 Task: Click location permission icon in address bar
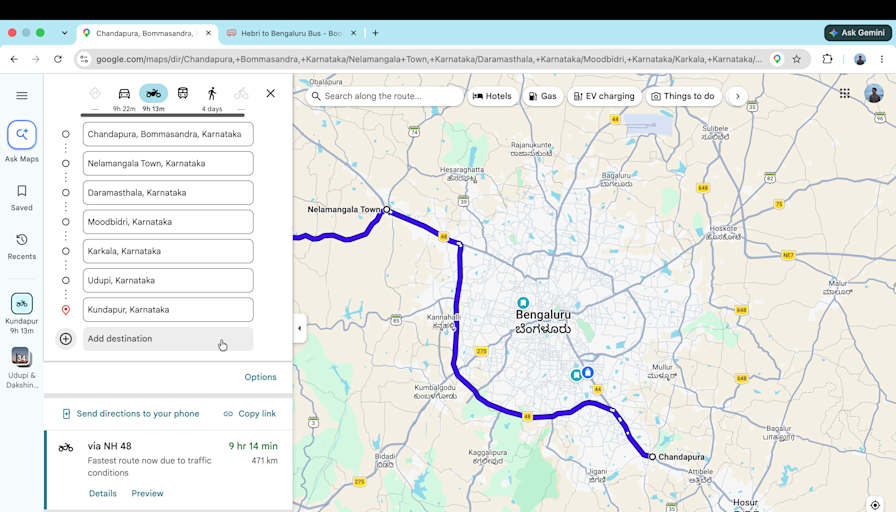click(x=777, y=59)
